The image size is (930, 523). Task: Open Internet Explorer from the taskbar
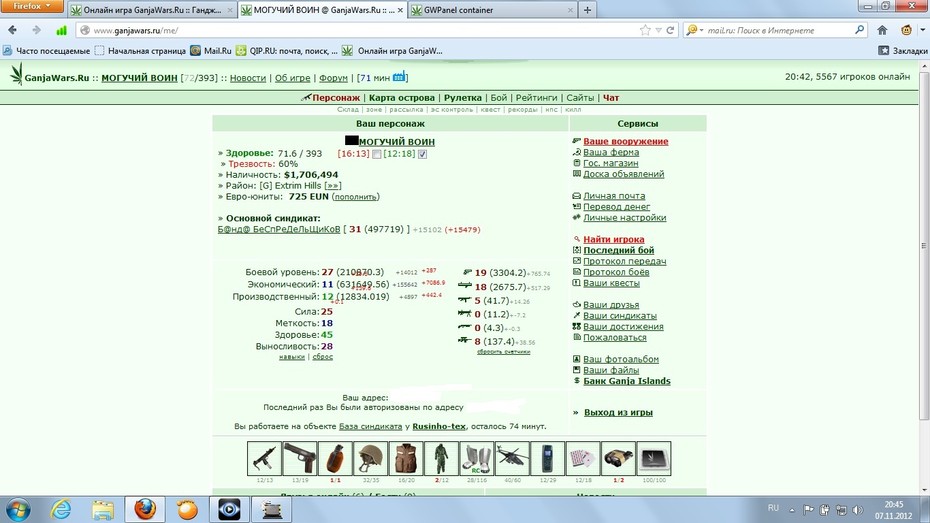(60, 509)
